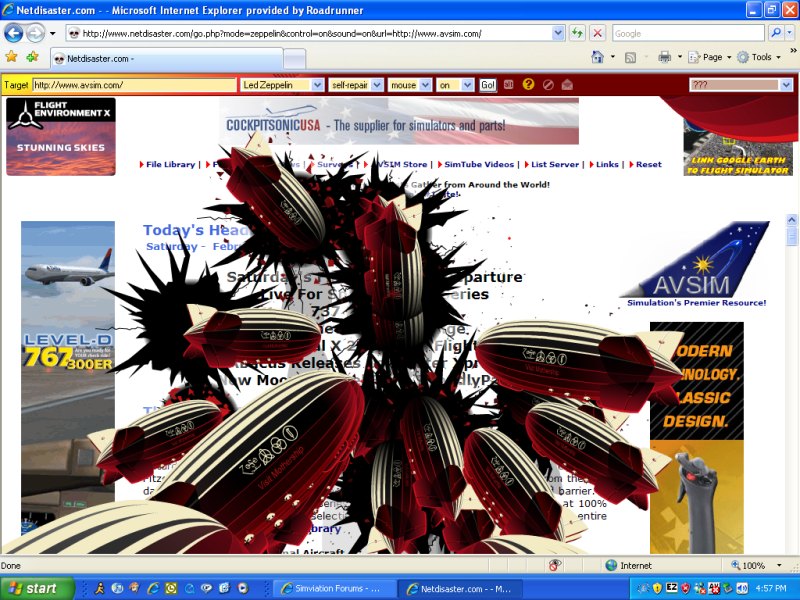Screen dimensions: 800x600
Task: Click the AIM running man quick launch icon
Action: (x=99, y=588)
